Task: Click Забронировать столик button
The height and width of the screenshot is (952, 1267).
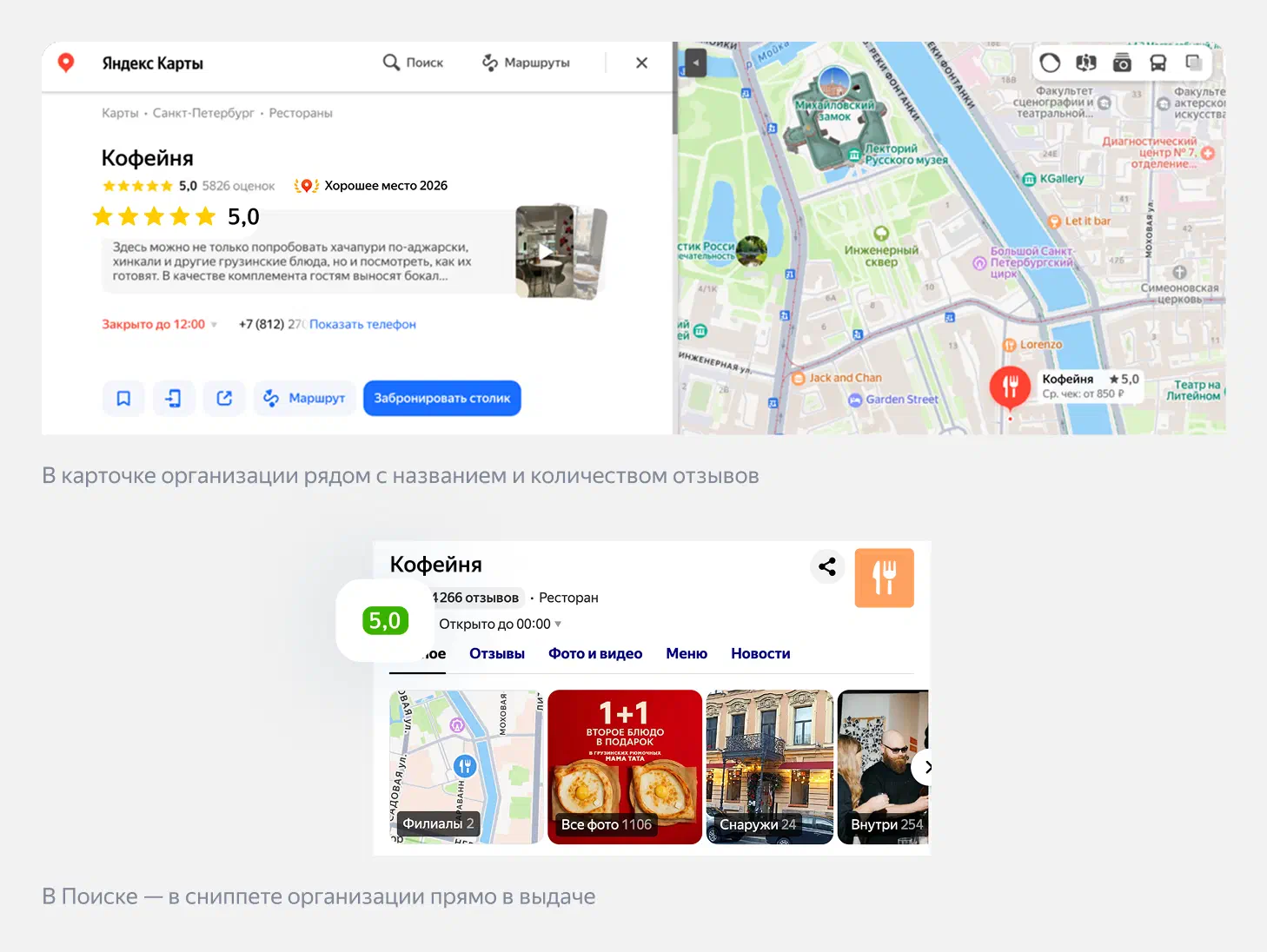Action: click(x=442, y=398)
